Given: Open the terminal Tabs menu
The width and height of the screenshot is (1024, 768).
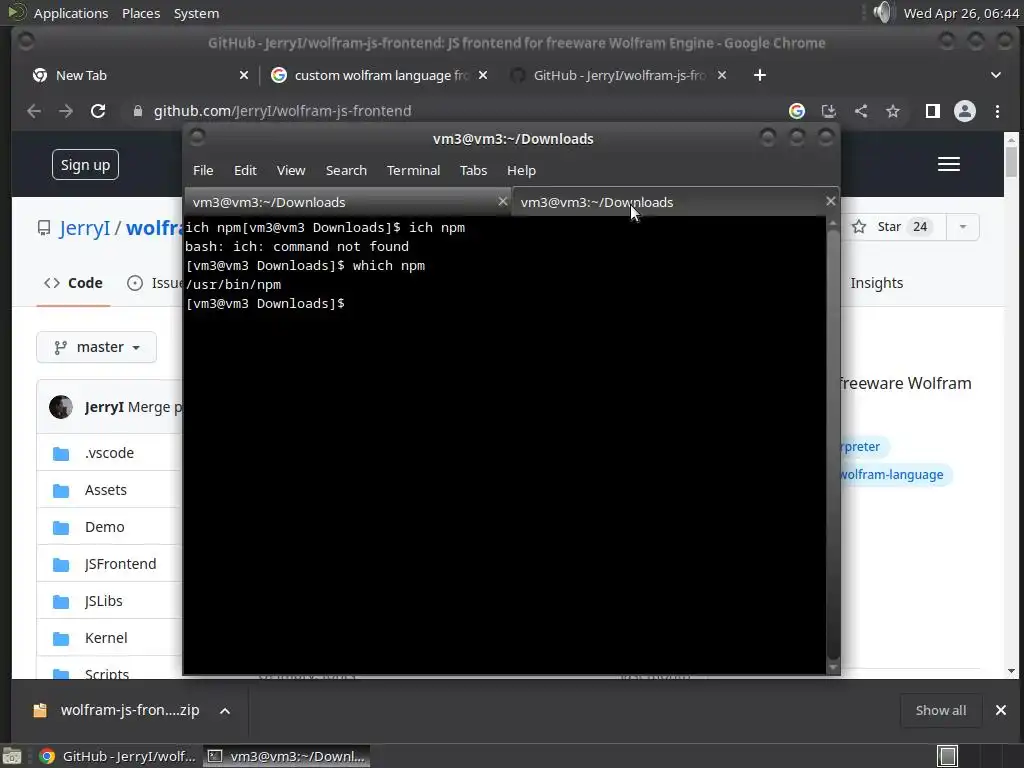Looking at the screenshot, I should [473, 170].
